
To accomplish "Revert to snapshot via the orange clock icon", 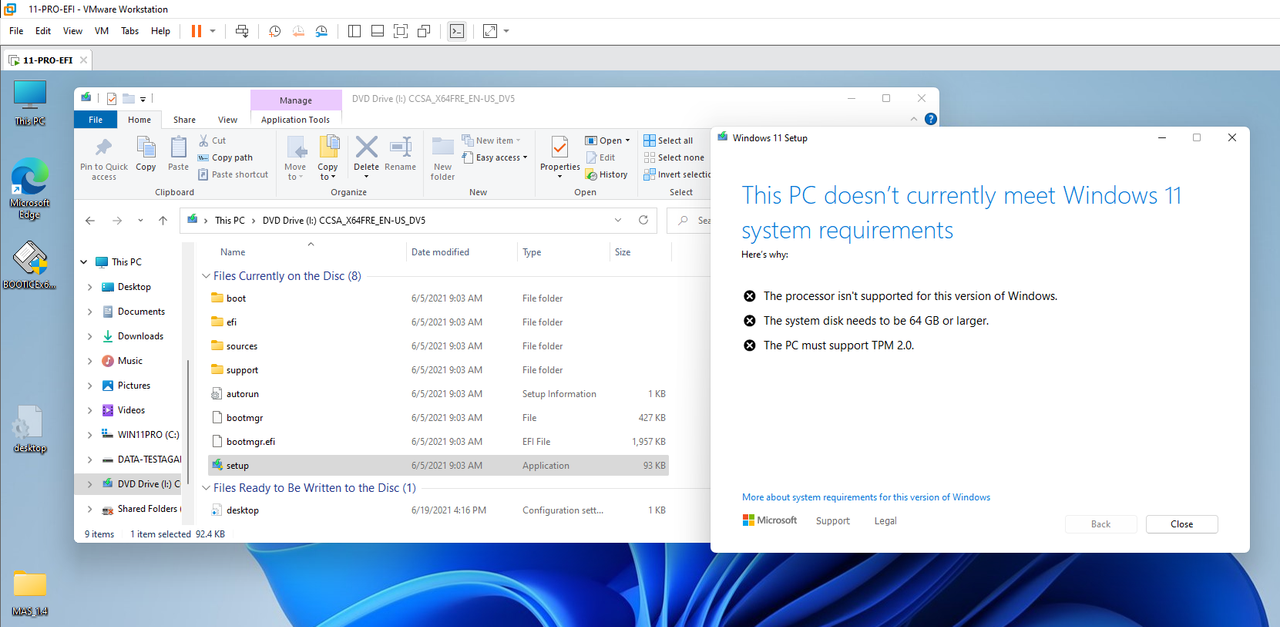I will pyautogui.click(x=298, y=31).
